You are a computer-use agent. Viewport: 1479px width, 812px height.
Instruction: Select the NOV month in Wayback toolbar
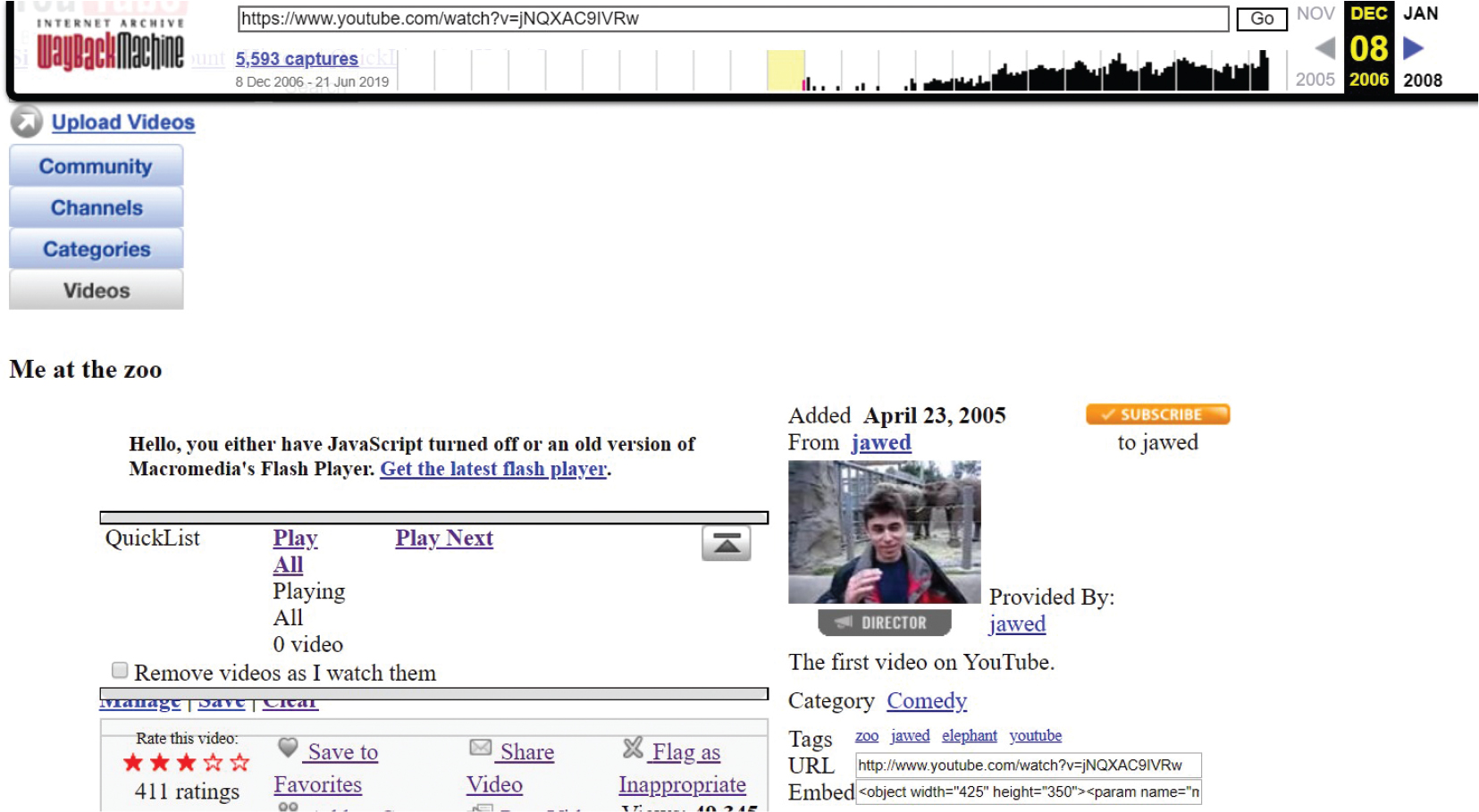pyautogui.click(x=1315, y=13)
